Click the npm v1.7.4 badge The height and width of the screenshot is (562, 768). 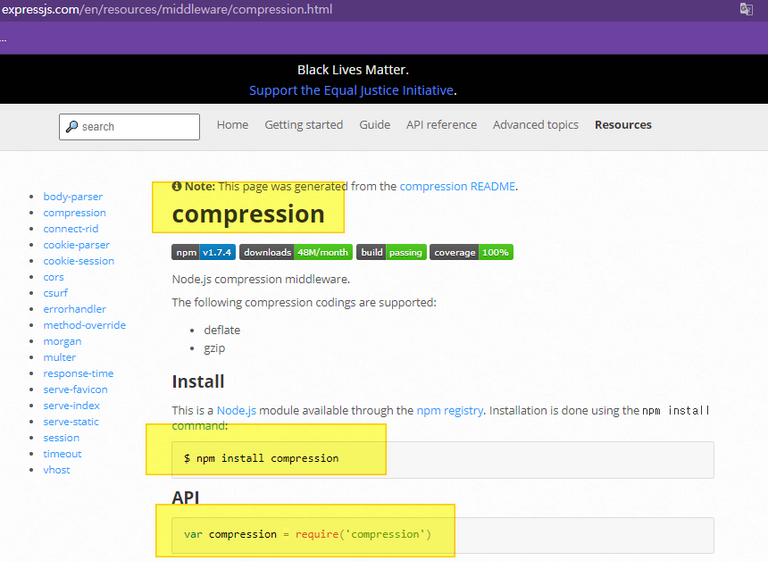coord(204,252)
